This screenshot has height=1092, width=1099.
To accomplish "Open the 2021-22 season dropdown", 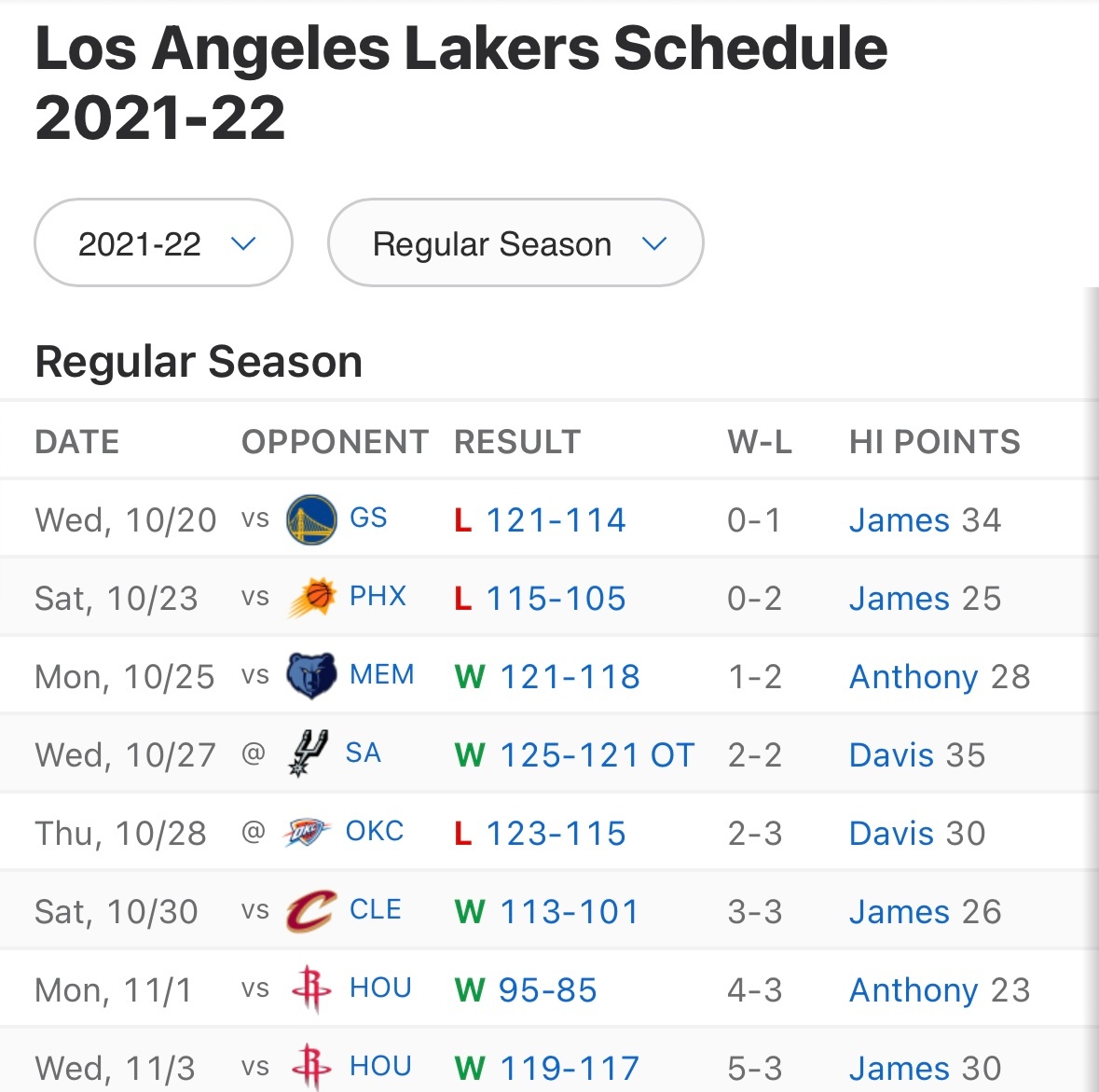I will click(164, 243).
